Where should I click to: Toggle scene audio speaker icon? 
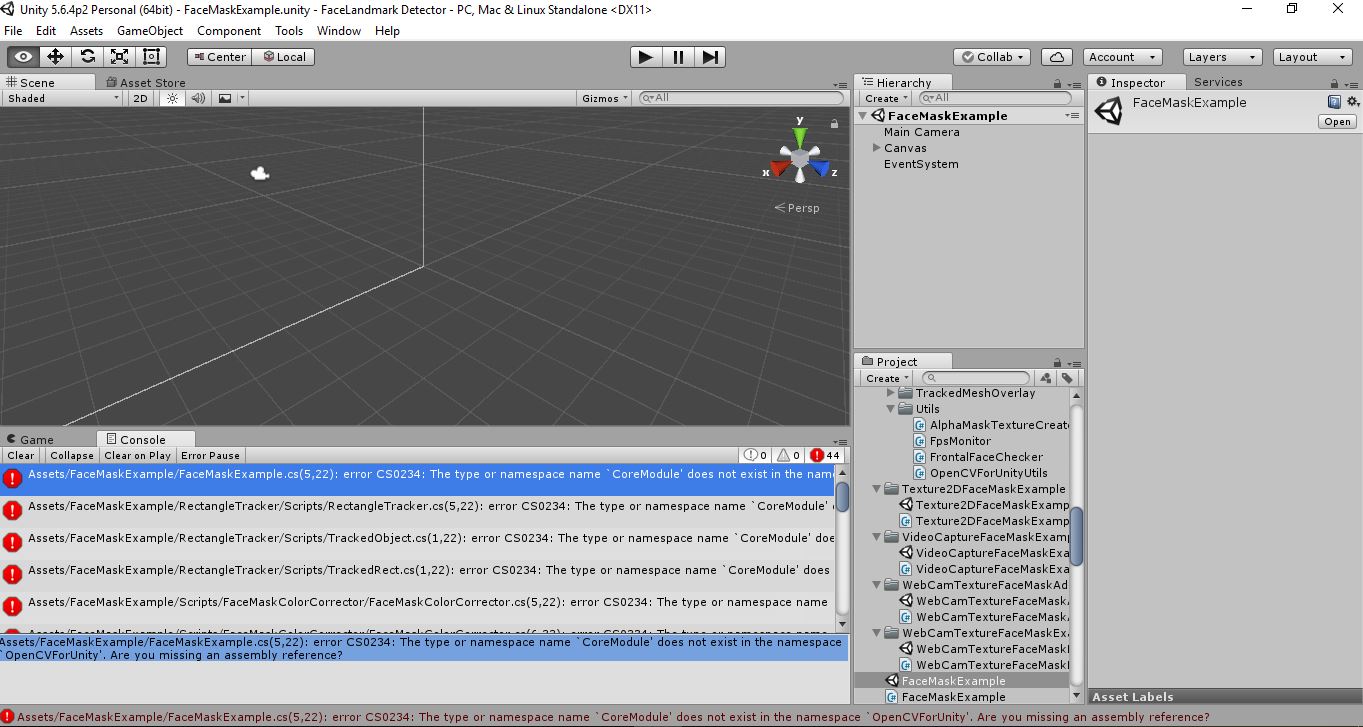point(198,98)
